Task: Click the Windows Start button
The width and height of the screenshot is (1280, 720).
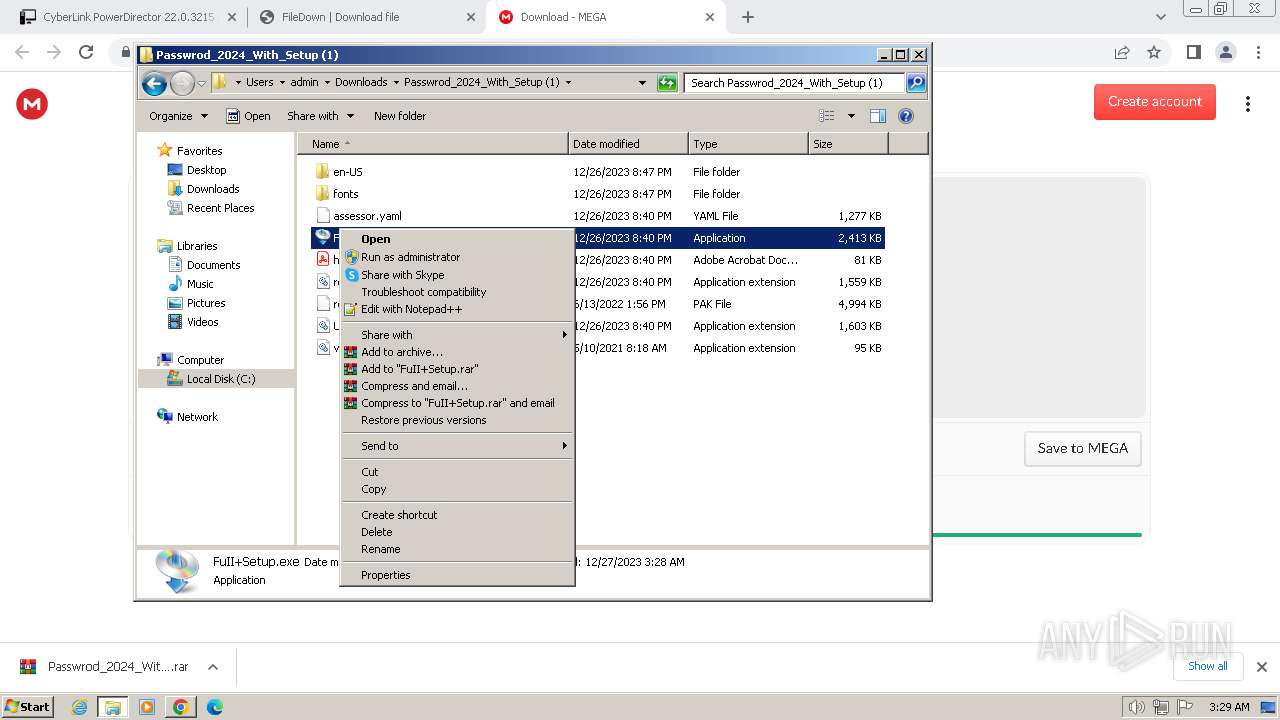Action: [x=28, y=707]
